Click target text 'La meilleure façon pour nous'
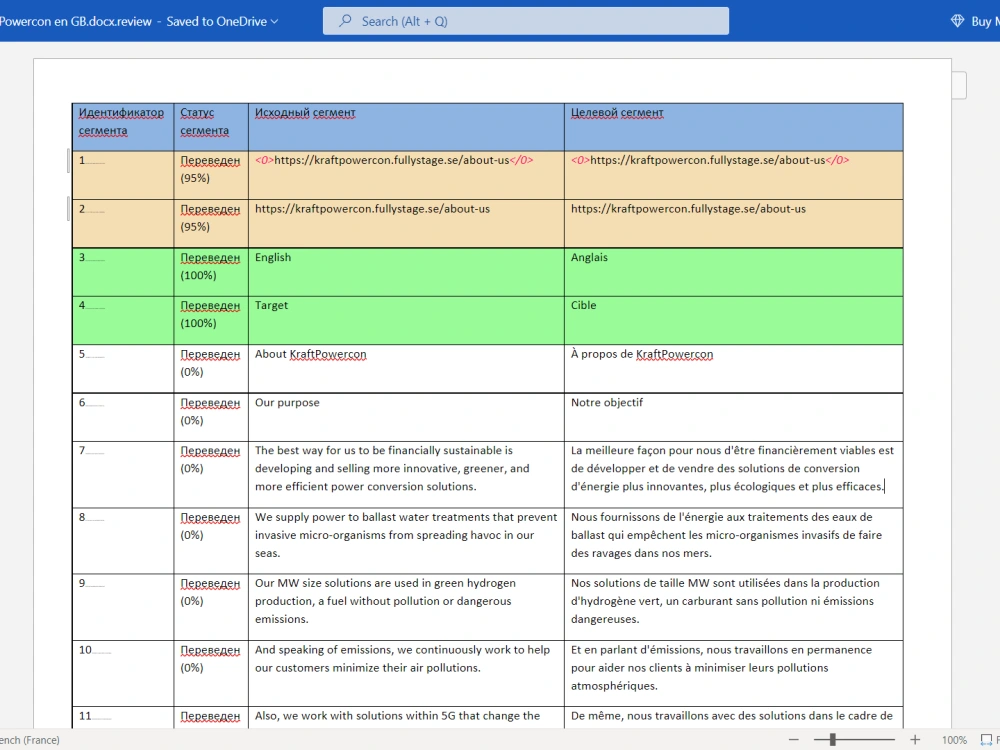The height and width of the screenshot is (750, 1000). [649, 450]
